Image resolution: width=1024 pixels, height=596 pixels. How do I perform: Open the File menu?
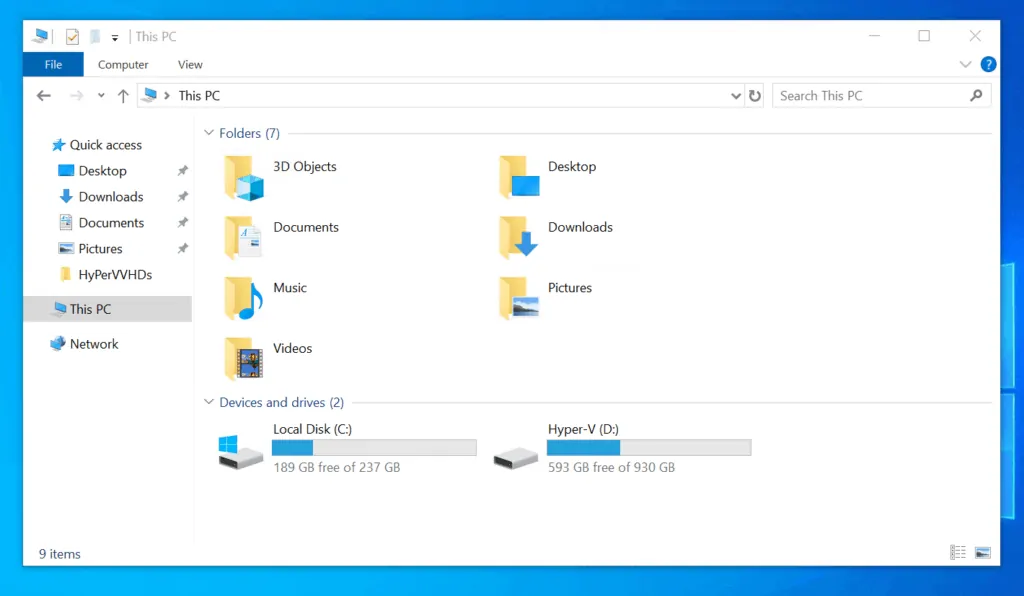pyautogui.click(x=53, y=64)
